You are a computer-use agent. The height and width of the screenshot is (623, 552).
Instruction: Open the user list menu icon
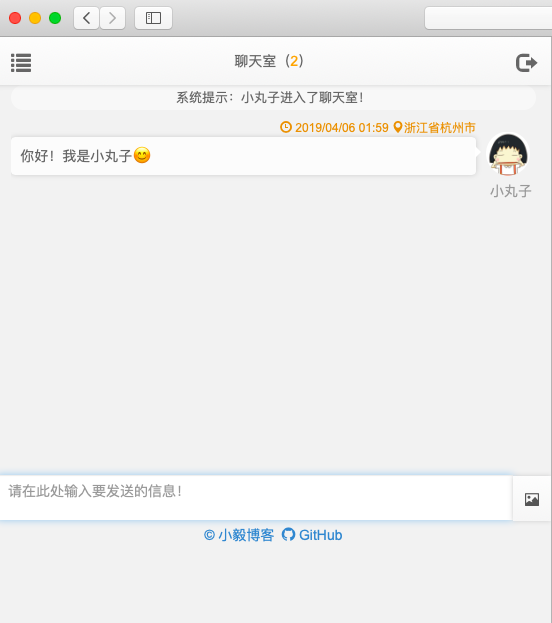click(x=21, y=63)
